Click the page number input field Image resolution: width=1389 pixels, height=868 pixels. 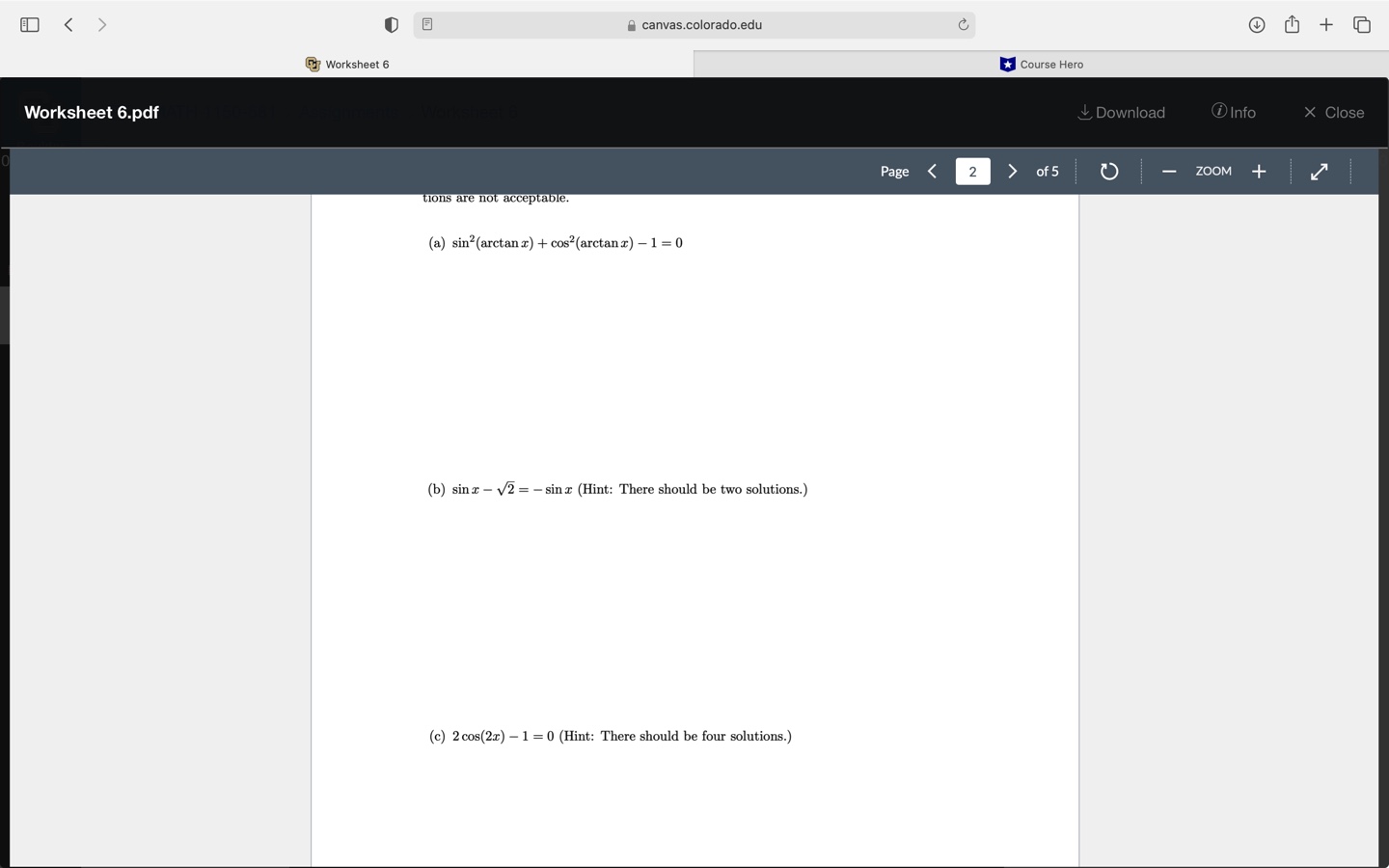(972, 171)
